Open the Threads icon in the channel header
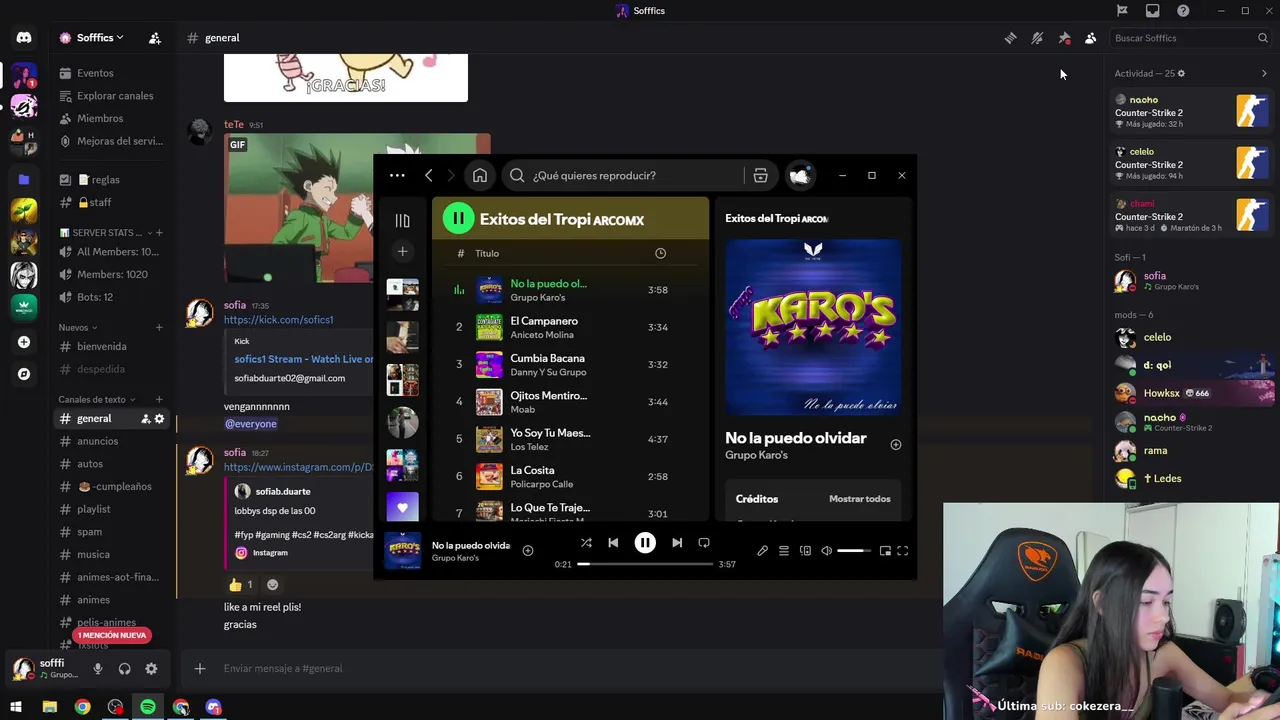Image resolution: width=1280 pixels, height=720 pixels. (1011, 38)
